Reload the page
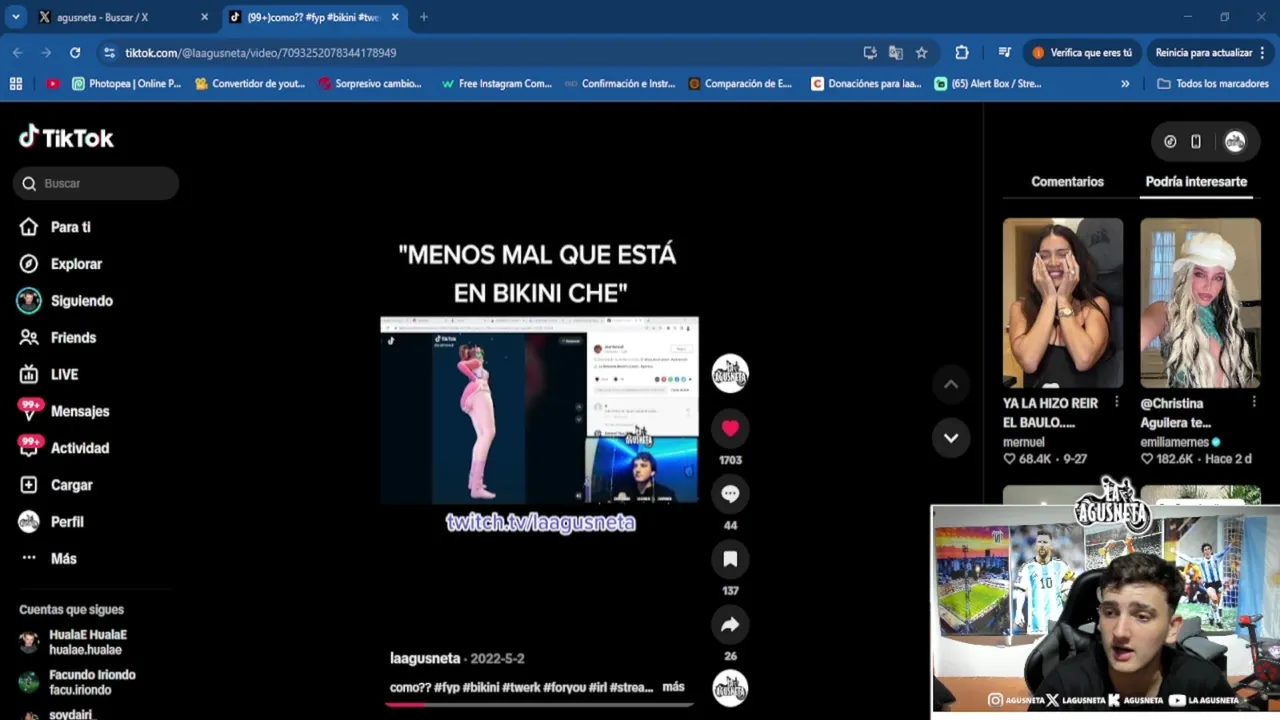1280x720 pixels. click(75, 52)
